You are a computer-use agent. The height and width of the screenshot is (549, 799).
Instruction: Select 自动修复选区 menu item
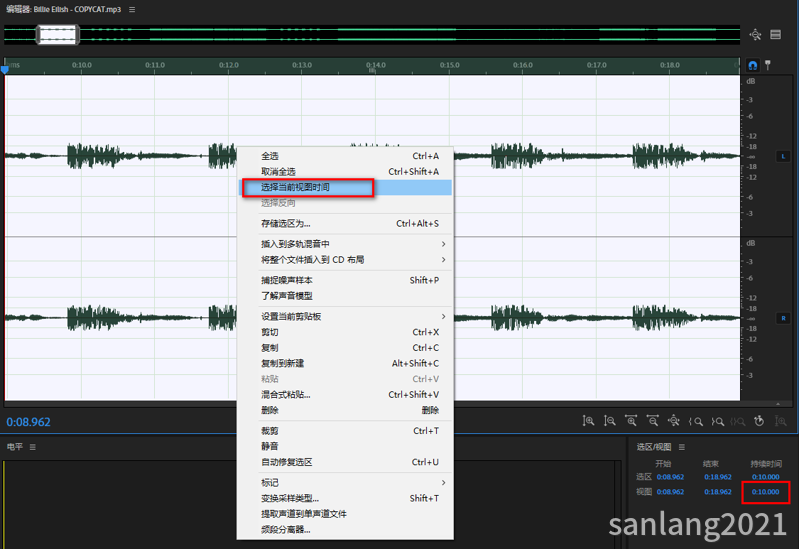tap(345, 462)
